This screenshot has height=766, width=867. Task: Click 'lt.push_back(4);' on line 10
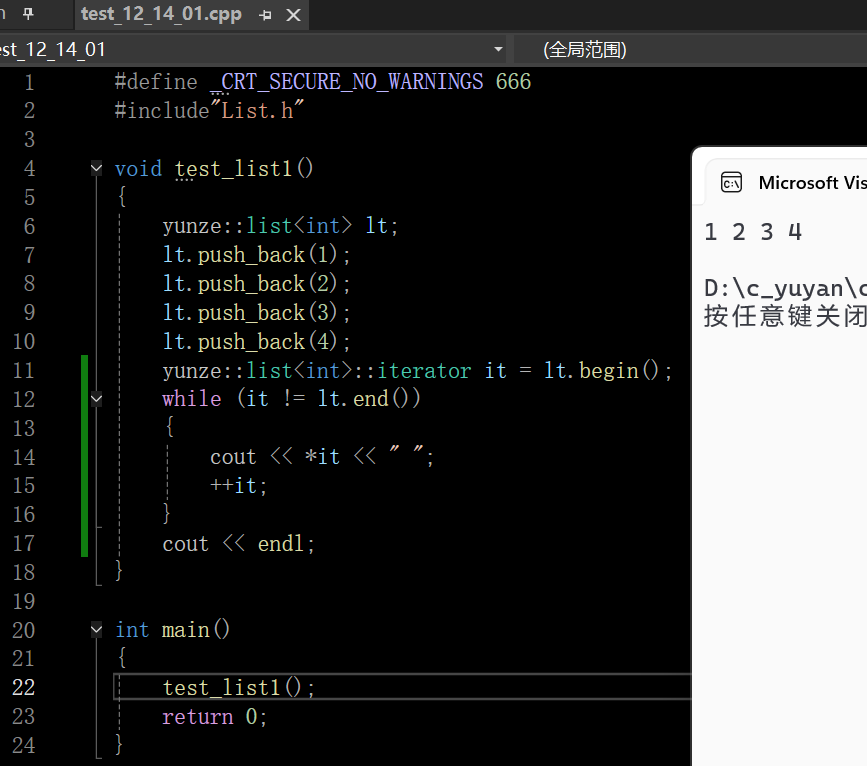pos(256,342)
